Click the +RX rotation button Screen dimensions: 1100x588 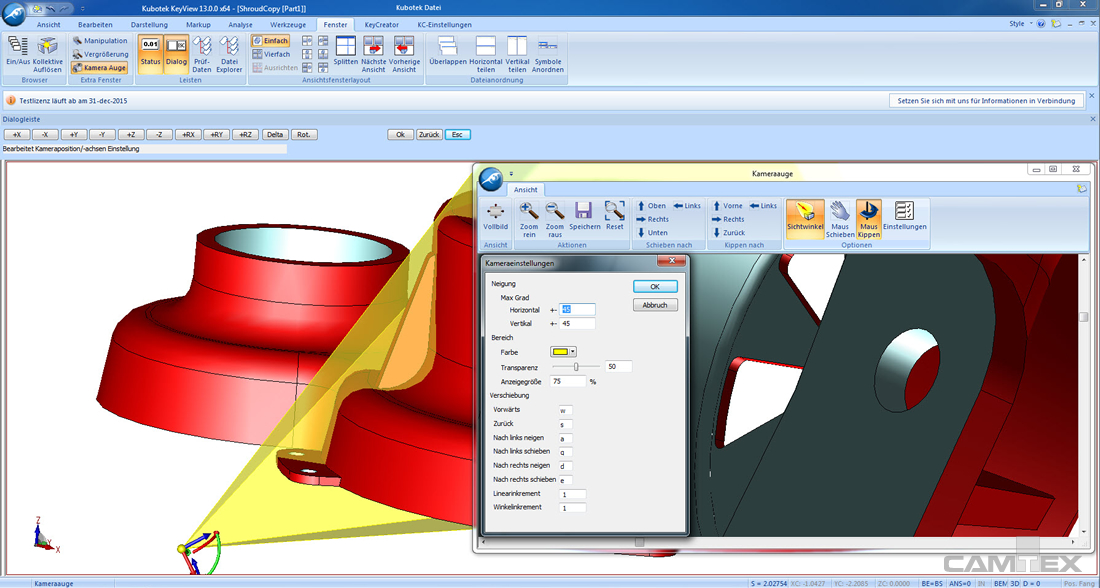coord(189,134)
